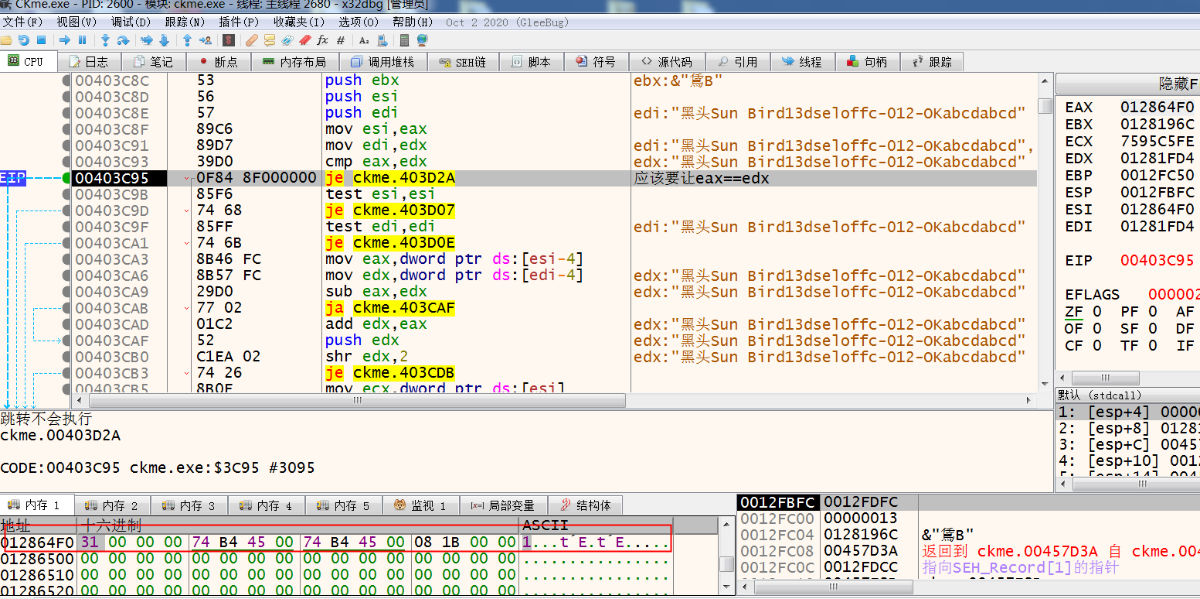The height and width of the screenshot is (599, 1200).
Task: Pause execution with the pause icon
Action: coord(82,40)
